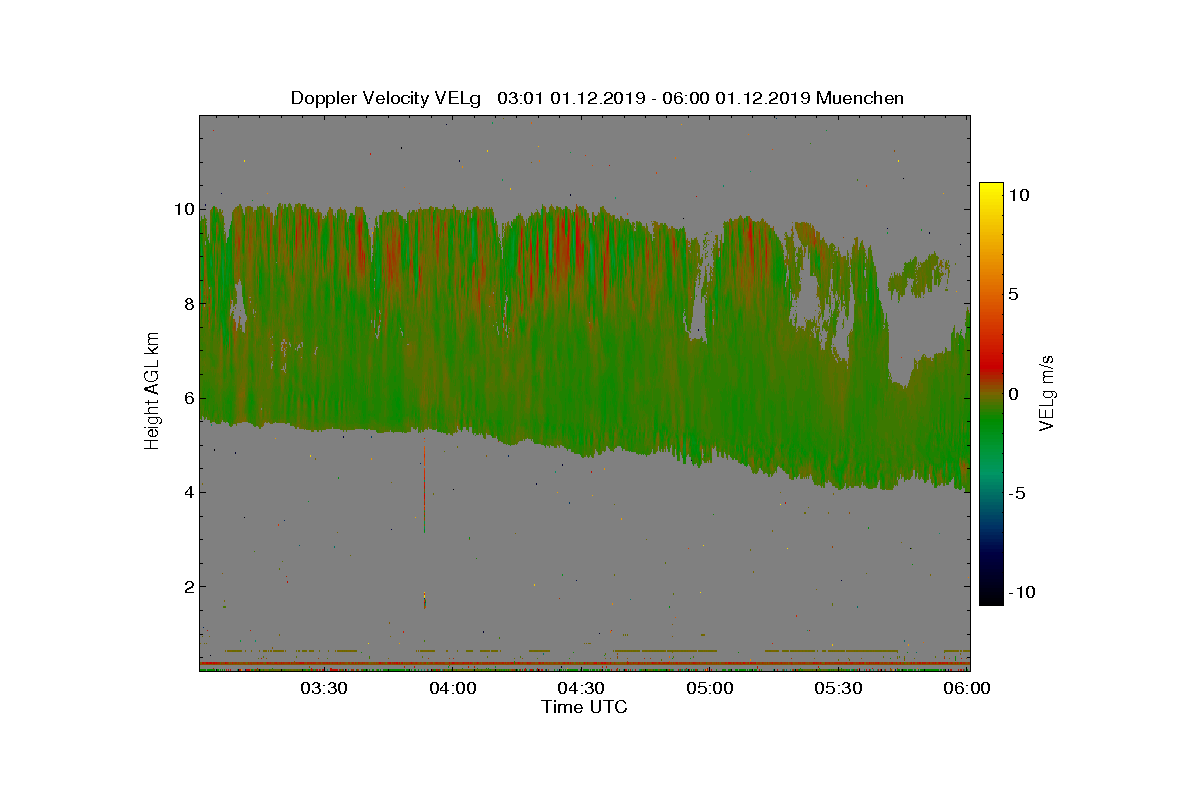This screenshot has height=800, width=1200.
Task: Click the height axis label 6
Action: pos(186,397)
